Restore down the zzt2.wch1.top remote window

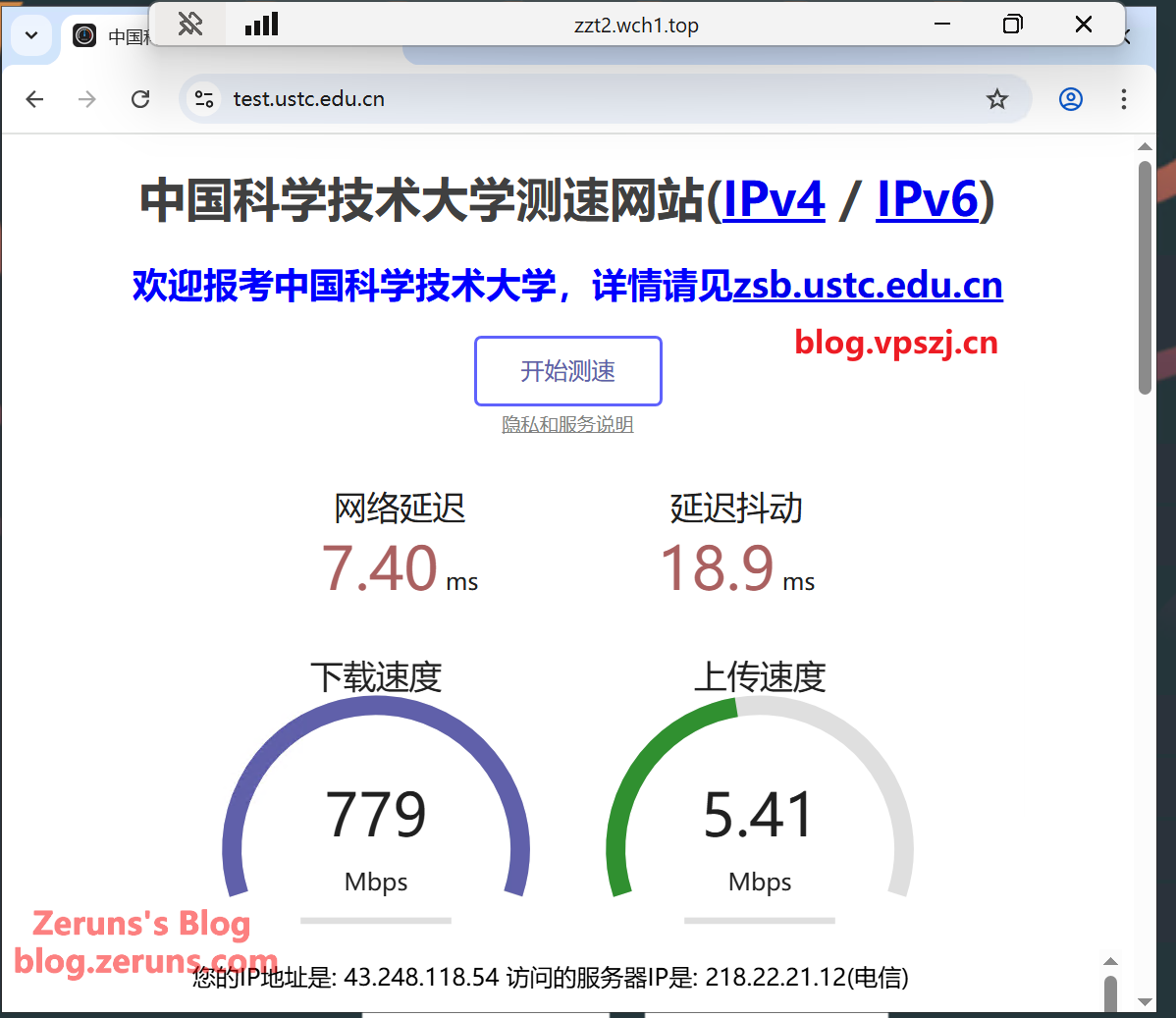pos(1012,25)
